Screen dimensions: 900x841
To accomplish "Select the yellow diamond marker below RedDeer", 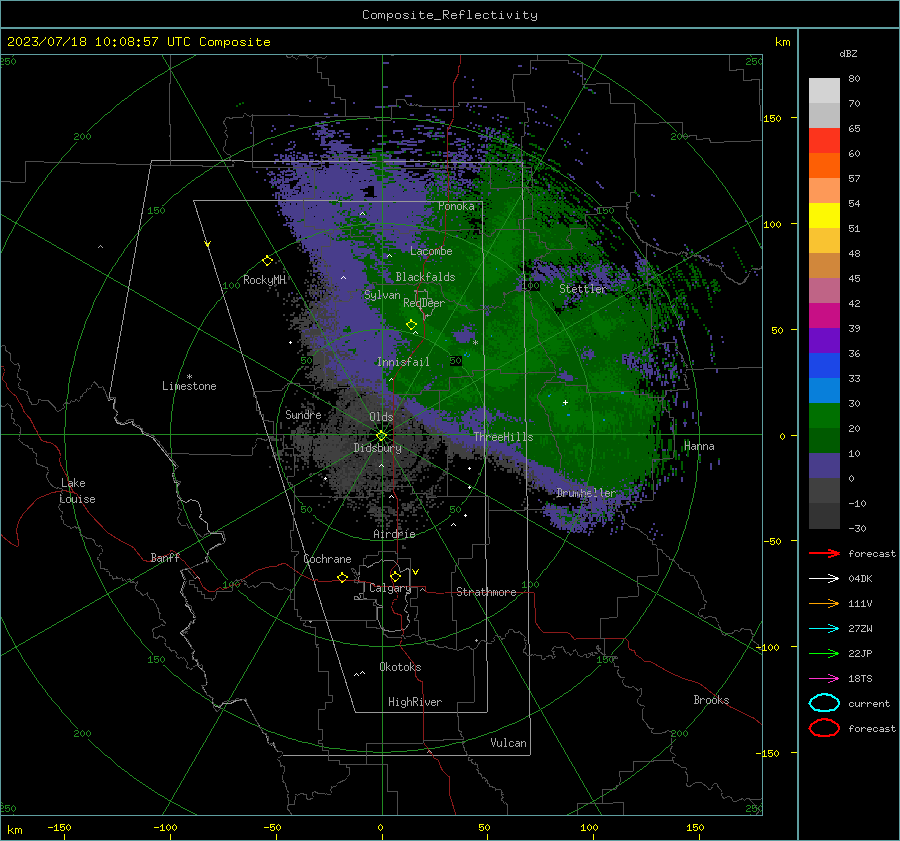I will pyautogui.click(x=411, y=325).
